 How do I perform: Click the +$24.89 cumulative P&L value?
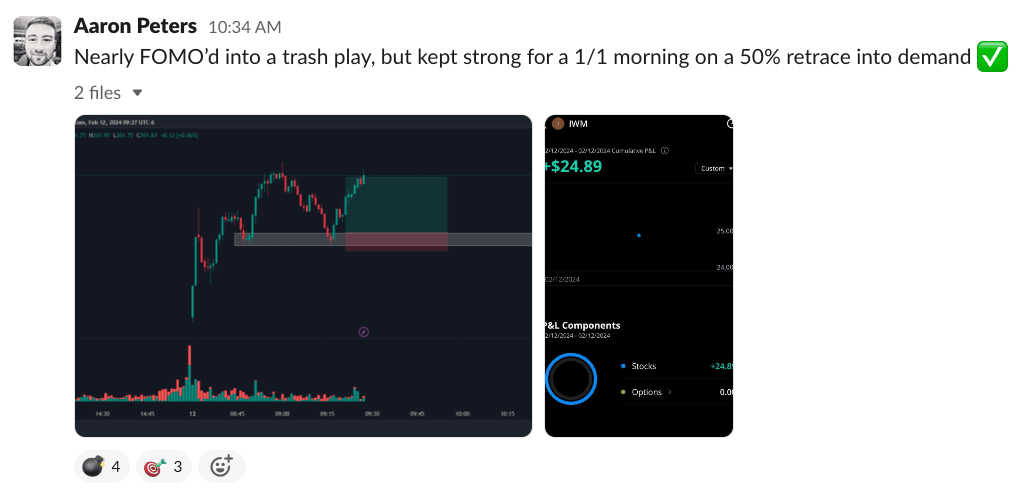pos(574,166)
